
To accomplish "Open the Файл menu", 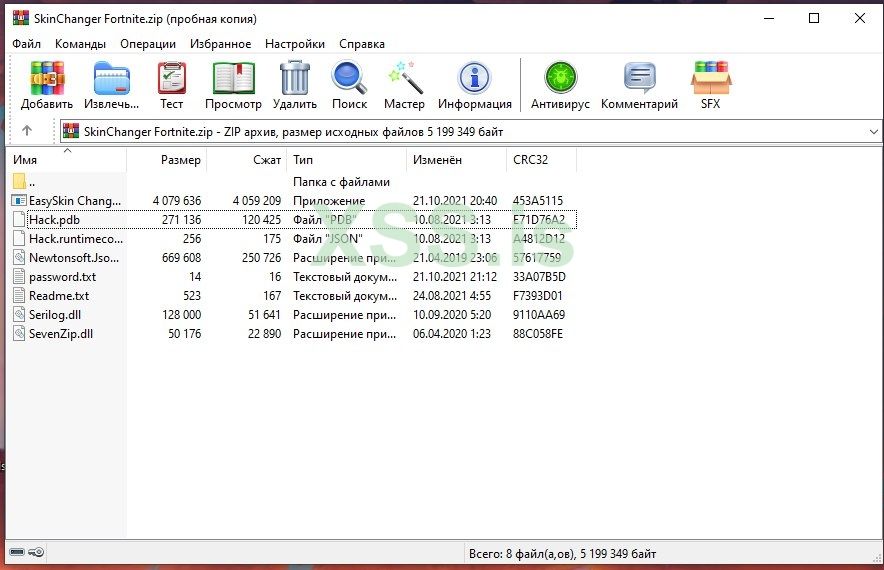I will 26,44.
